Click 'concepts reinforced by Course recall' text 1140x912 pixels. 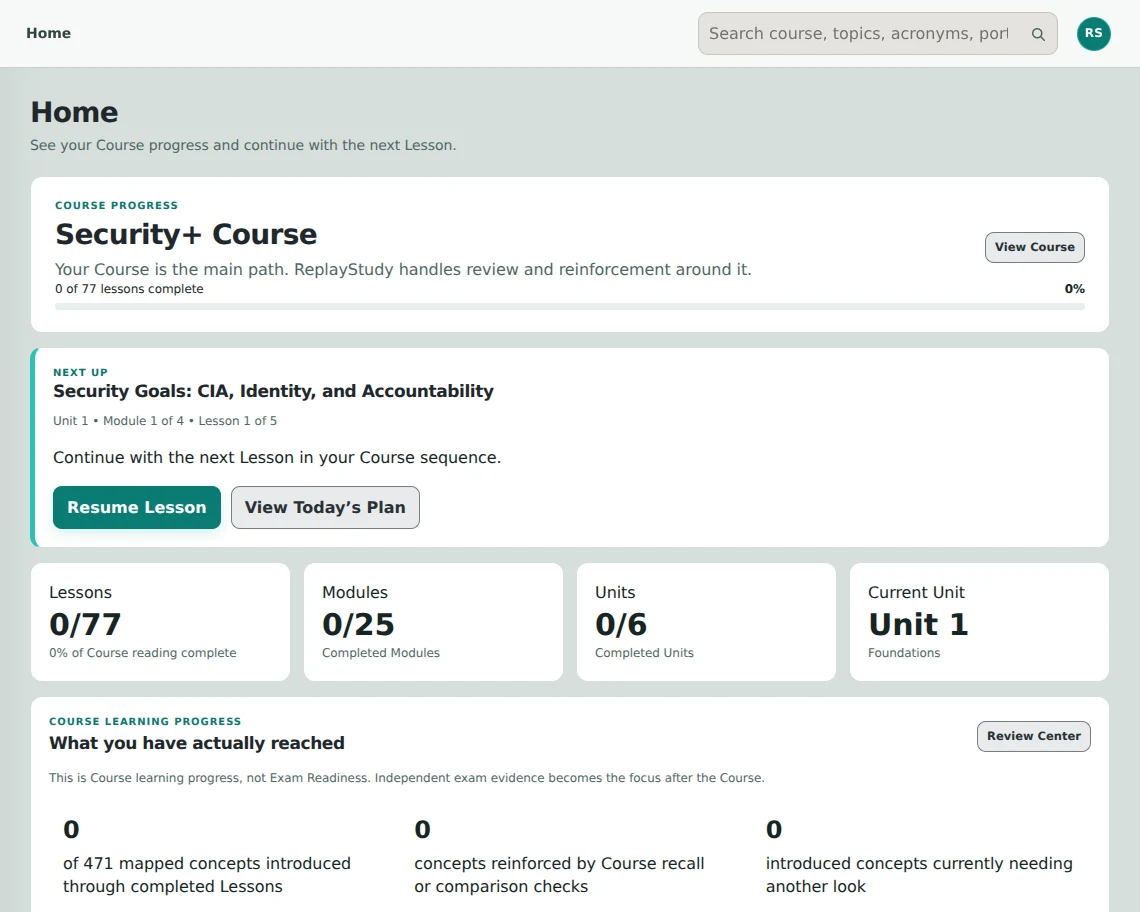pyautogui.click(x=559, y=863)
